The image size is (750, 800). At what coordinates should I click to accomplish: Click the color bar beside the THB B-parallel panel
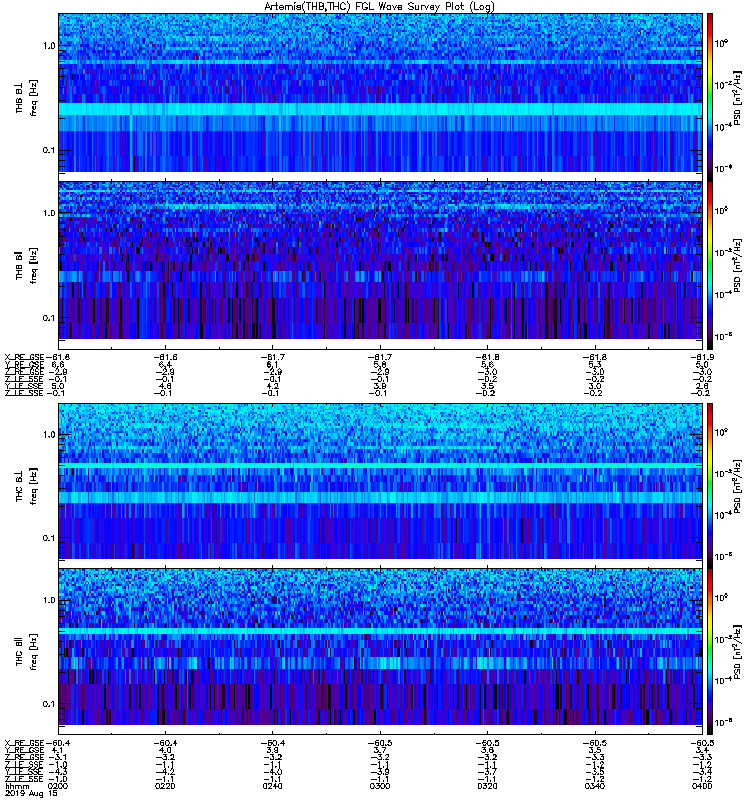709,264
